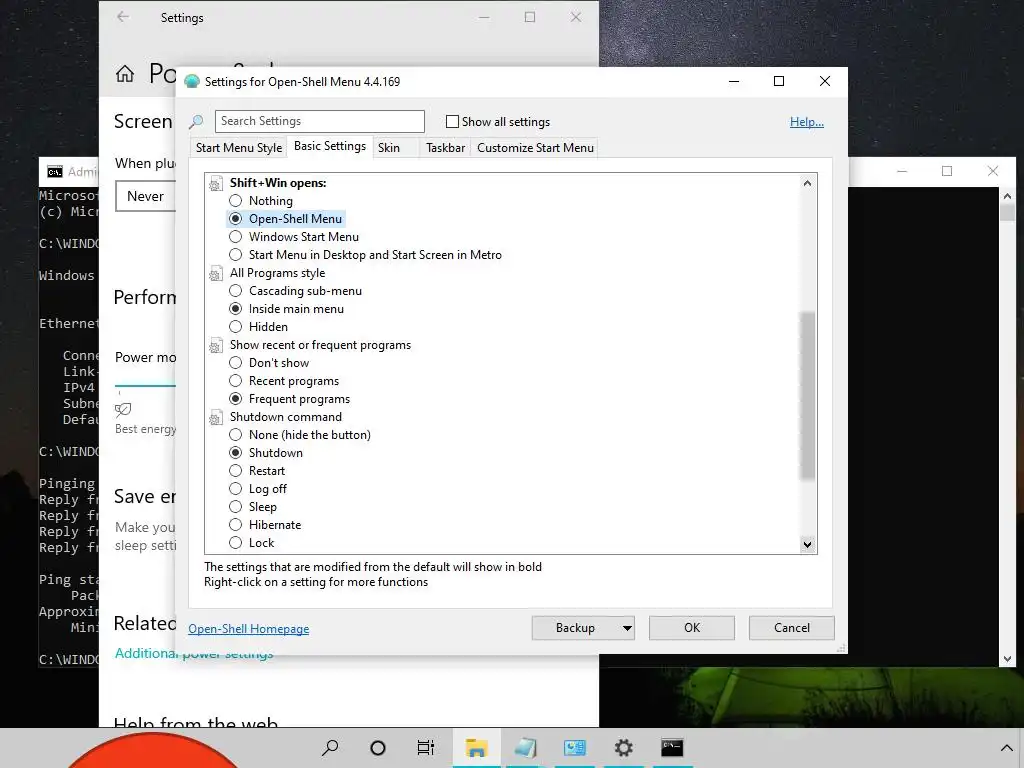The width and height of the screenshot is (1024, 768).
Task: Show hidden tray icons chevron
Action: (1006, 748)
